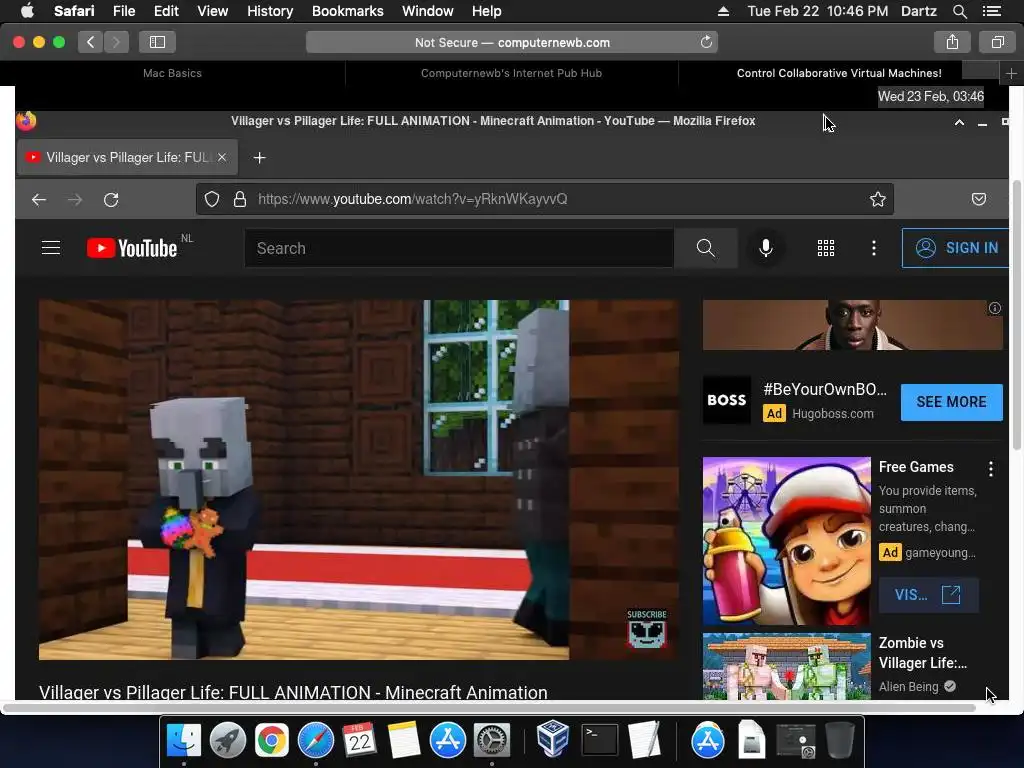Open the Notification Center list icon
The height and width of the screenshot is (768, 1024).
tap(991, 11)
